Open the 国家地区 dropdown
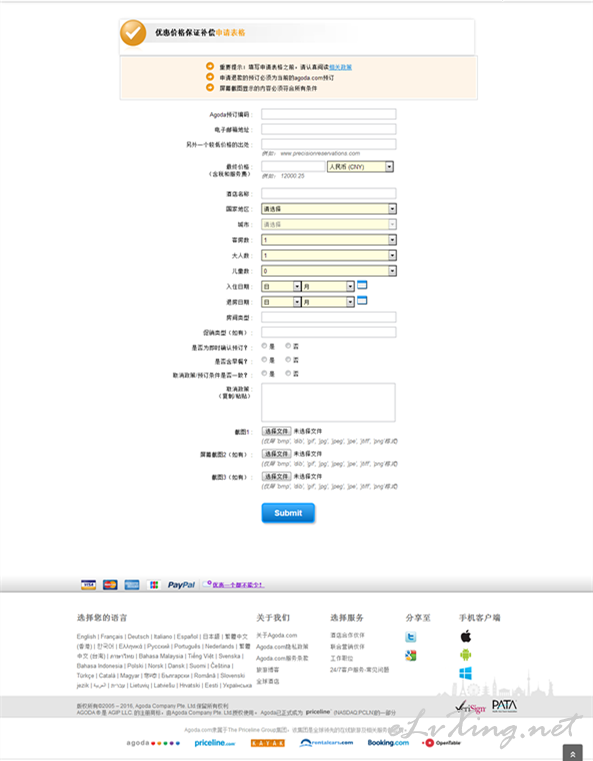The width and height of the screenshot is (593, 761). pos(329,209)
